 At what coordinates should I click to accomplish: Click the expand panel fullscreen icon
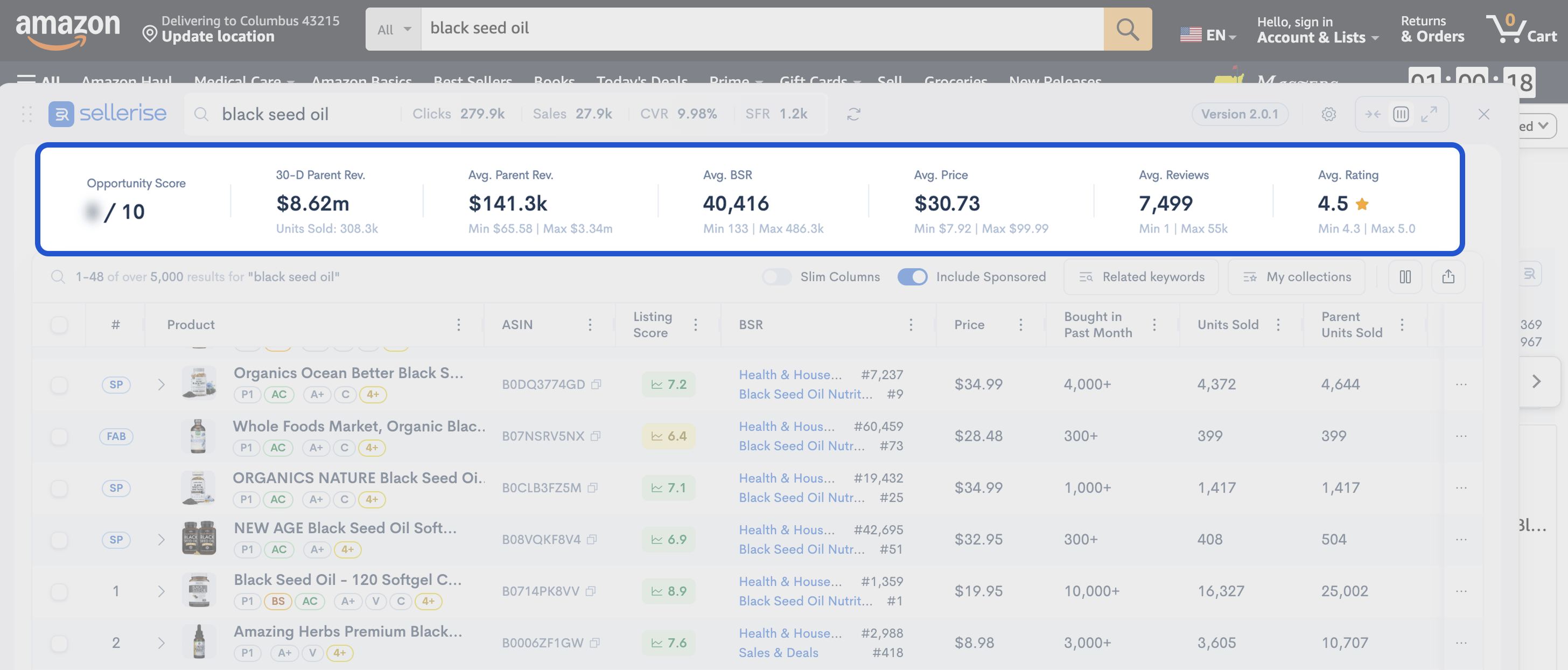[x=1429, y=115]
